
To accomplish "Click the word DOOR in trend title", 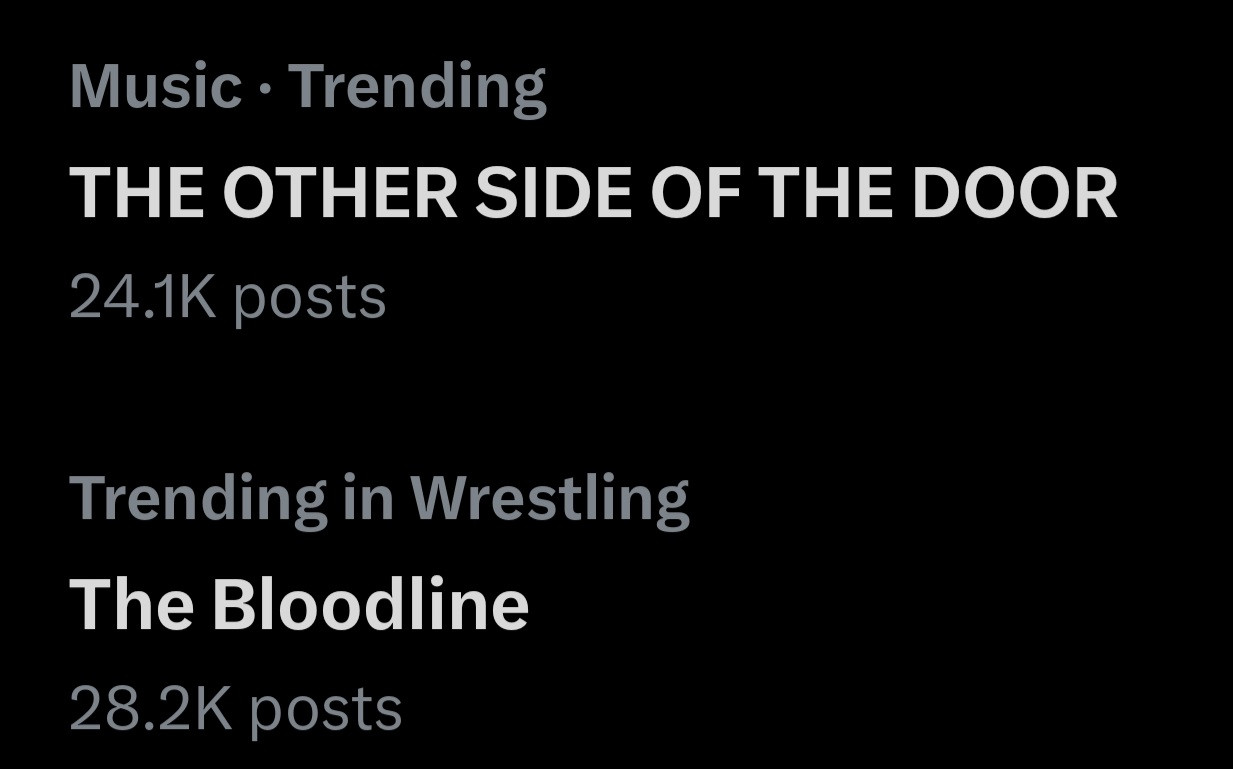I will pyautogui.click(x=1013, y=192).
